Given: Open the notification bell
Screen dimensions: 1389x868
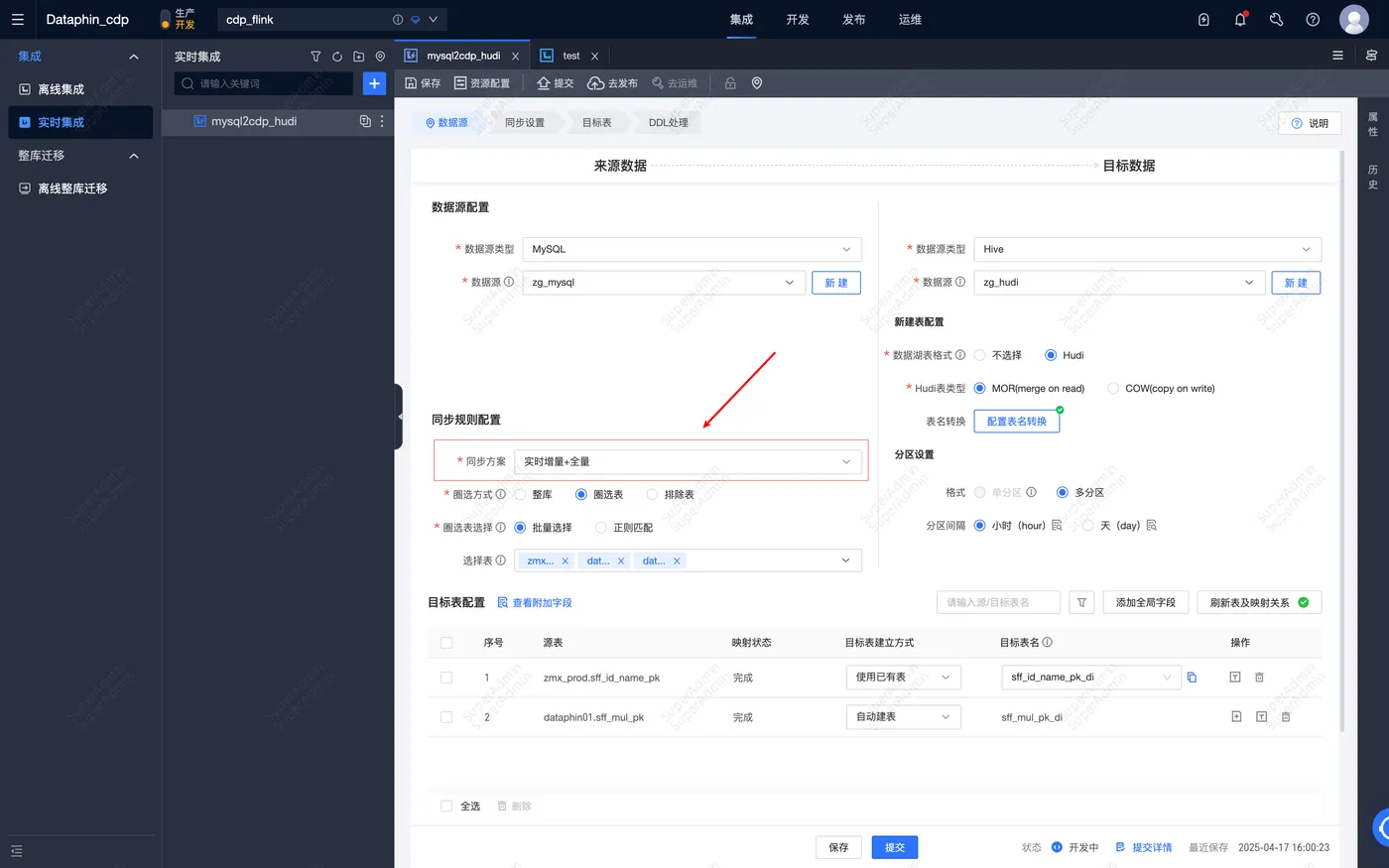Looking at the screenshot, I should [x=1240, y=19].
